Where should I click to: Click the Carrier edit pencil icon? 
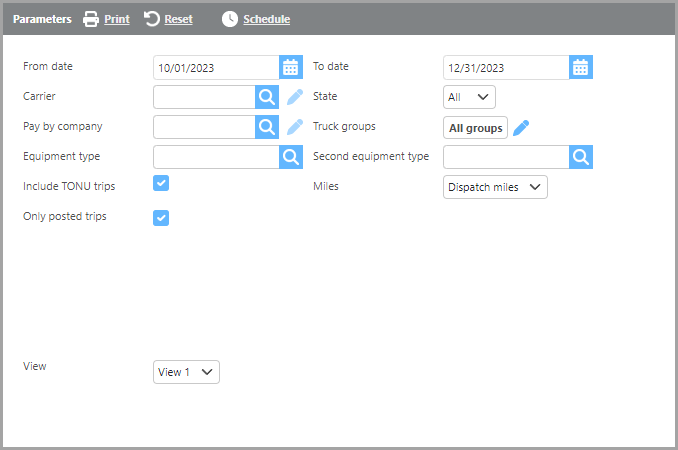[x=295, y=97]
